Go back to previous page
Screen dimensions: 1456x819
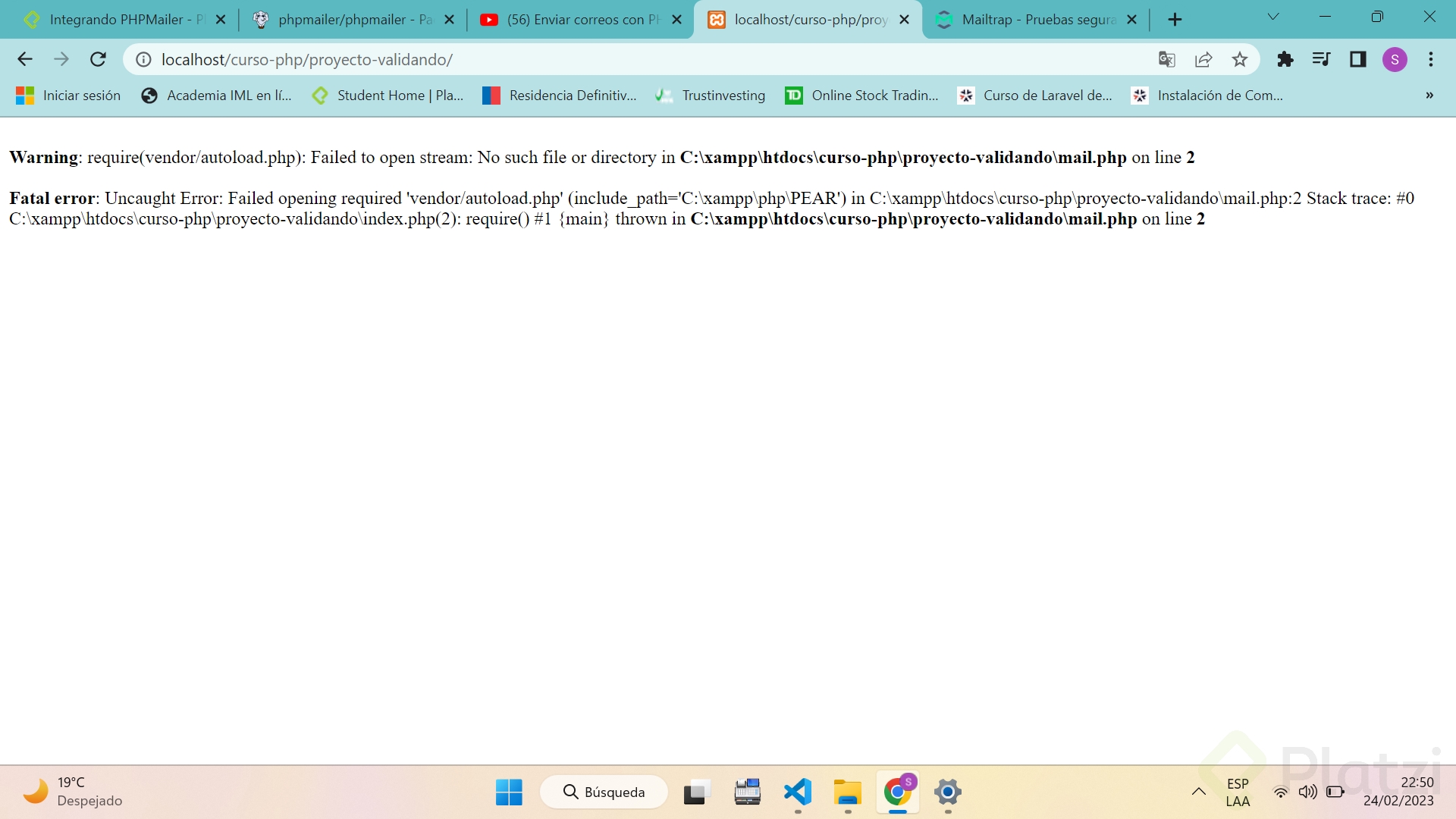coord(25,59)
